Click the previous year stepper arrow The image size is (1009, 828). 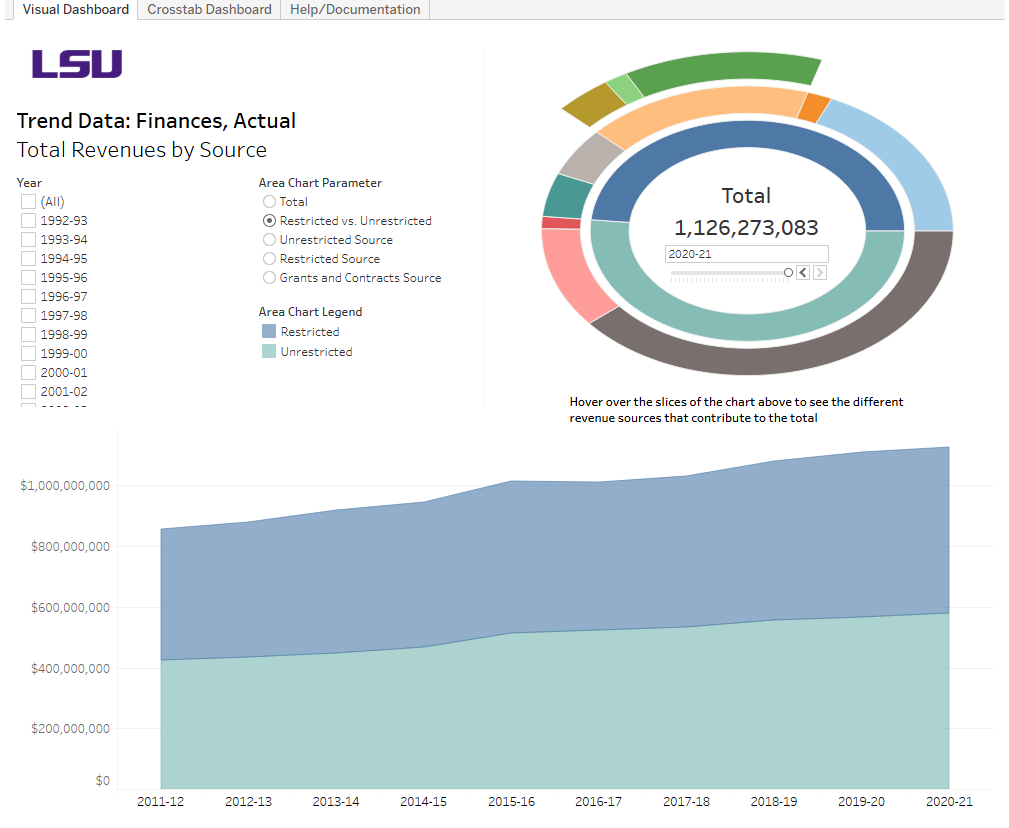[x=803, y=271]
